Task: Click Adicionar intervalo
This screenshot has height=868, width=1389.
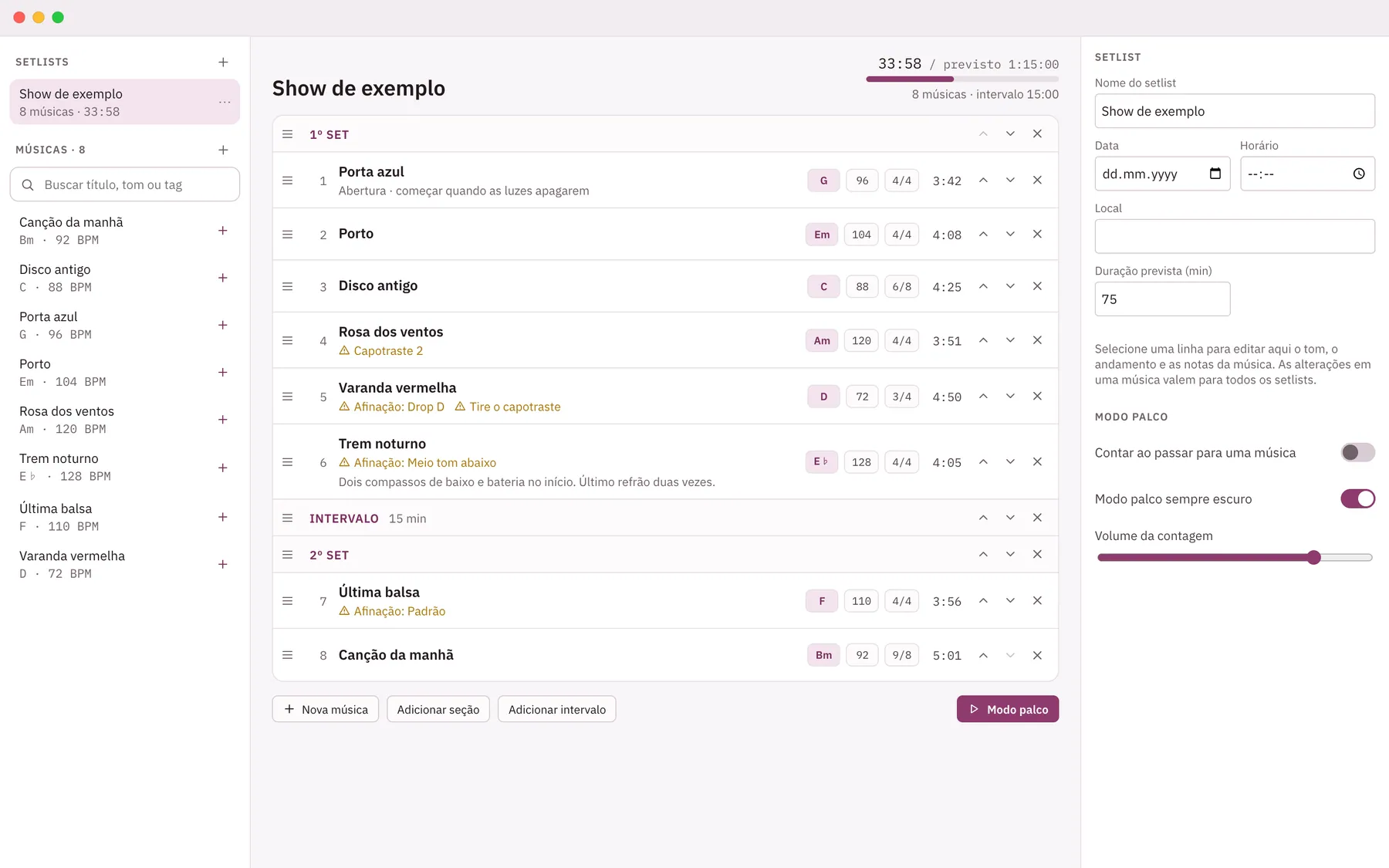Action: pyautogui.click(x=557, y=709)
